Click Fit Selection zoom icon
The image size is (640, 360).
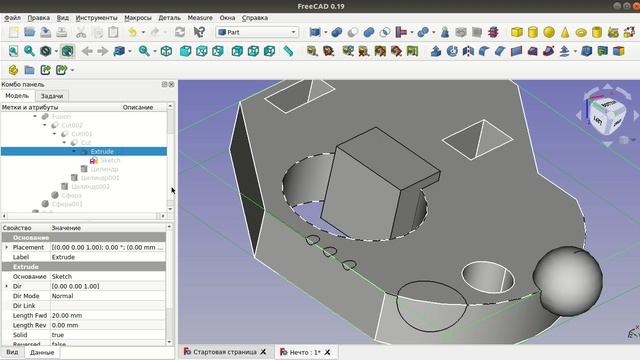(29, 51)
